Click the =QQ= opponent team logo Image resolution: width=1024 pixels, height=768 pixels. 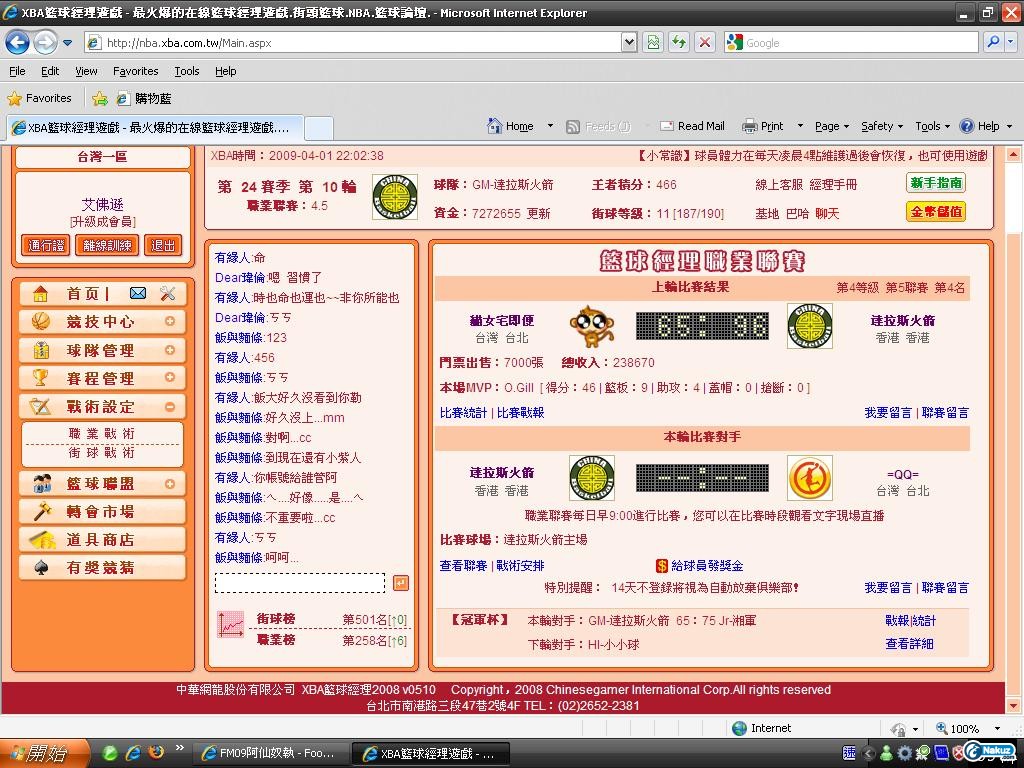809,478
